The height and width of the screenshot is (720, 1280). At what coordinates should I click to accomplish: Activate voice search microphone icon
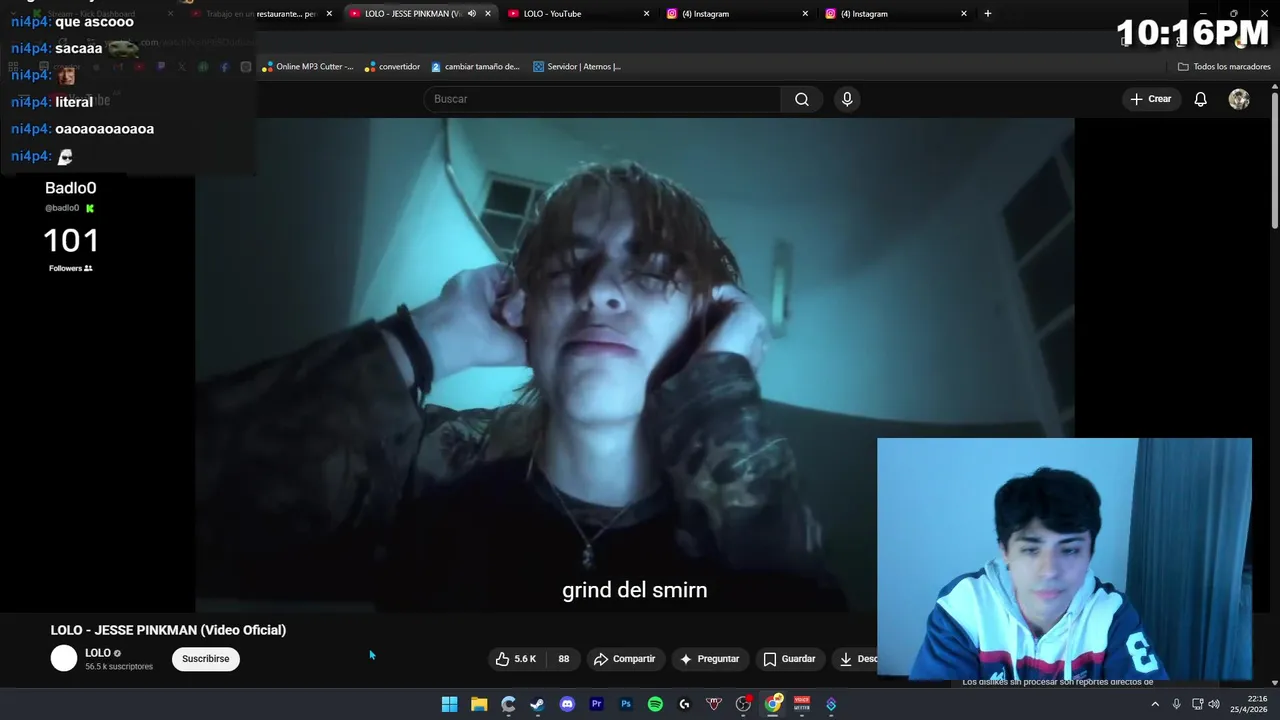(847, 99)
